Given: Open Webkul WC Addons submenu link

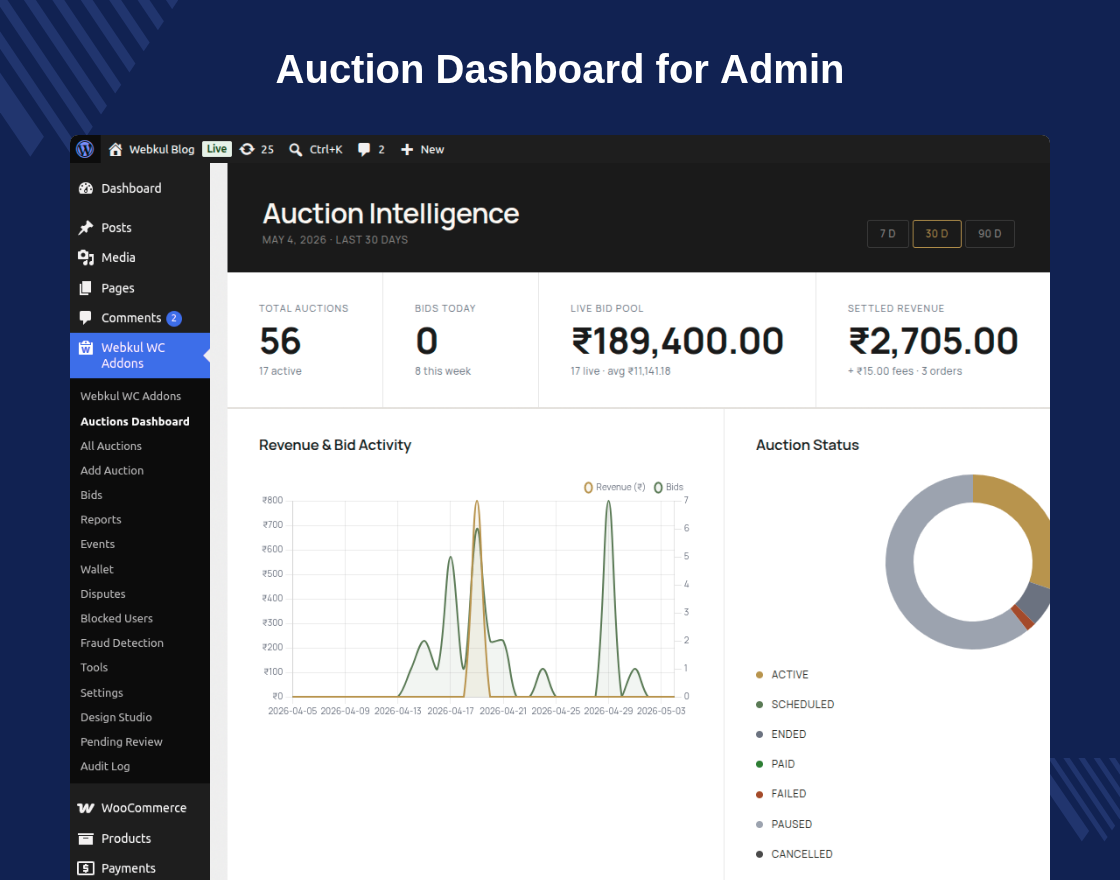Looking at the screenshot, I should [131, 396].
